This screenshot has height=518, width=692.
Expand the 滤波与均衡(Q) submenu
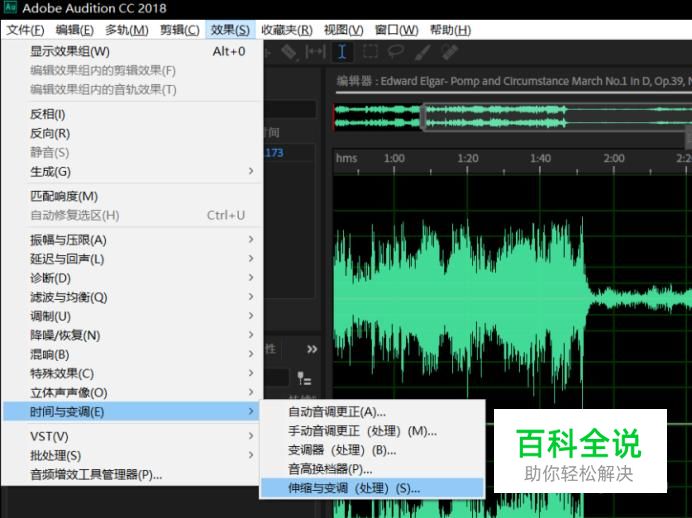132,297
